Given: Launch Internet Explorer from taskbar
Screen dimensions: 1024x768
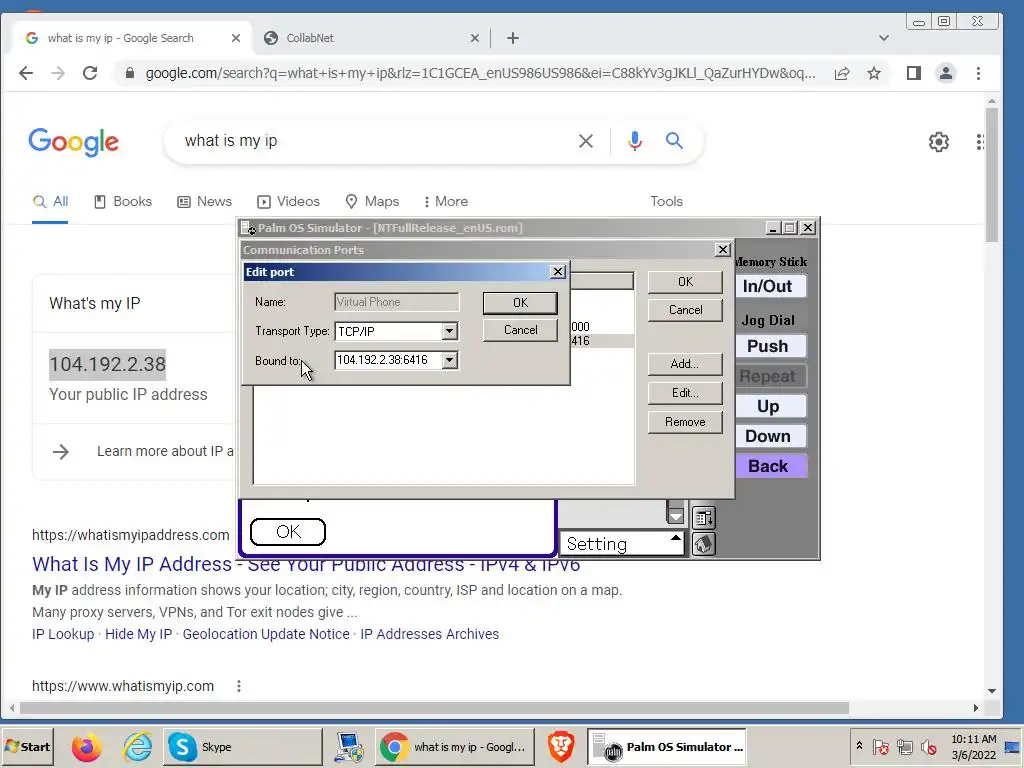Looking at the screenshot, I should 138,747.
